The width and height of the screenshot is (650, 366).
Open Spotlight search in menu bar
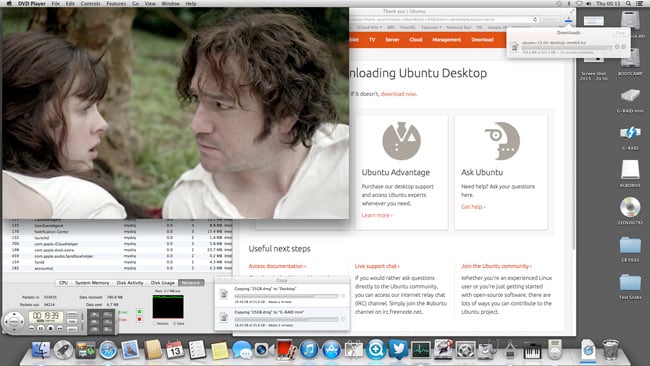tap(628, 3)
